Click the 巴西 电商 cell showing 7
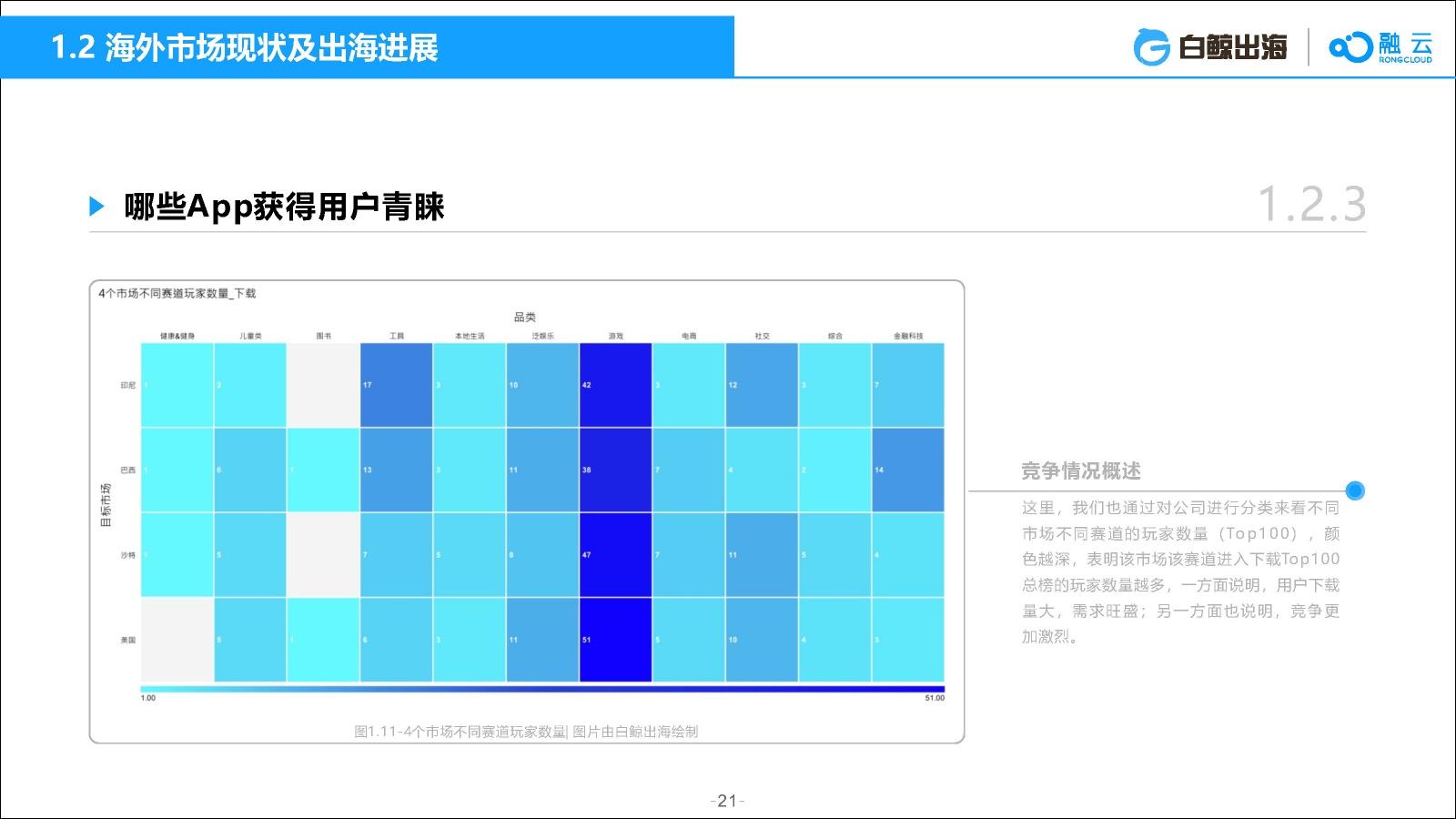The image size is (1456, 819). coord(689,470)
